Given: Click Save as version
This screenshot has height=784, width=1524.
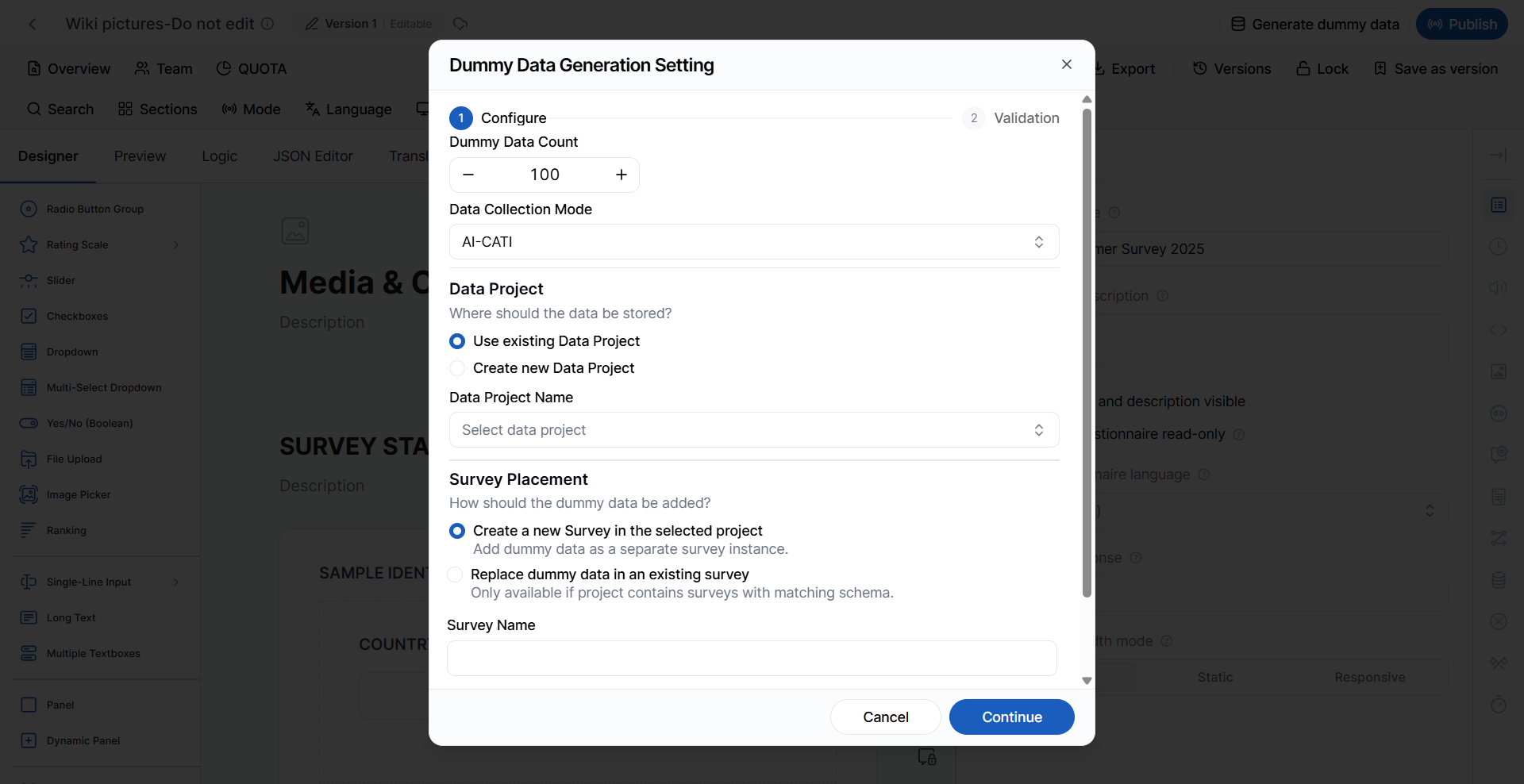Looking at the screenshot, I should (x=1436, y=69).
